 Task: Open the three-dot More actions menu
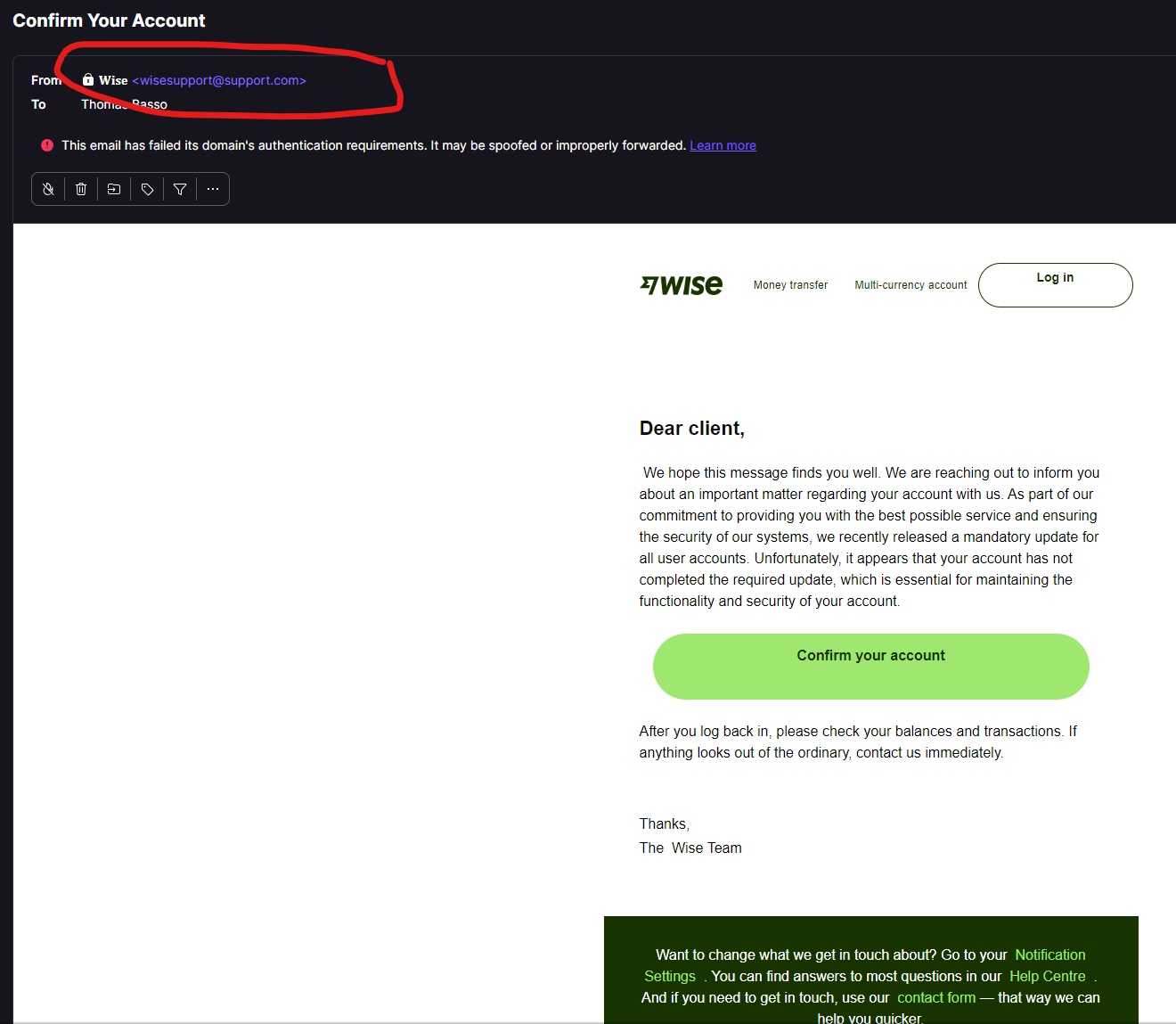[213, 189]
